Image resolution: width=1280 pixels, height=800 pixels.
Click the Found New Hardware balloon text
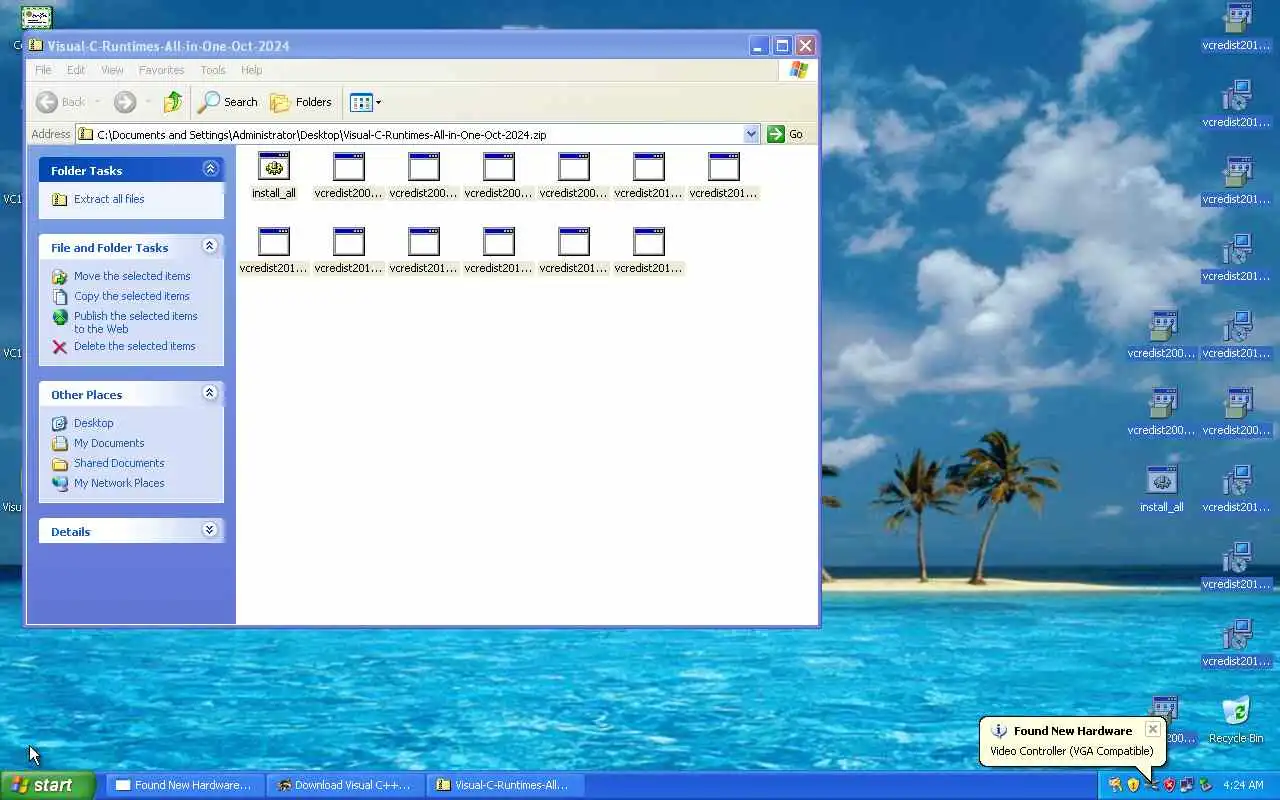coord(1071,751)
